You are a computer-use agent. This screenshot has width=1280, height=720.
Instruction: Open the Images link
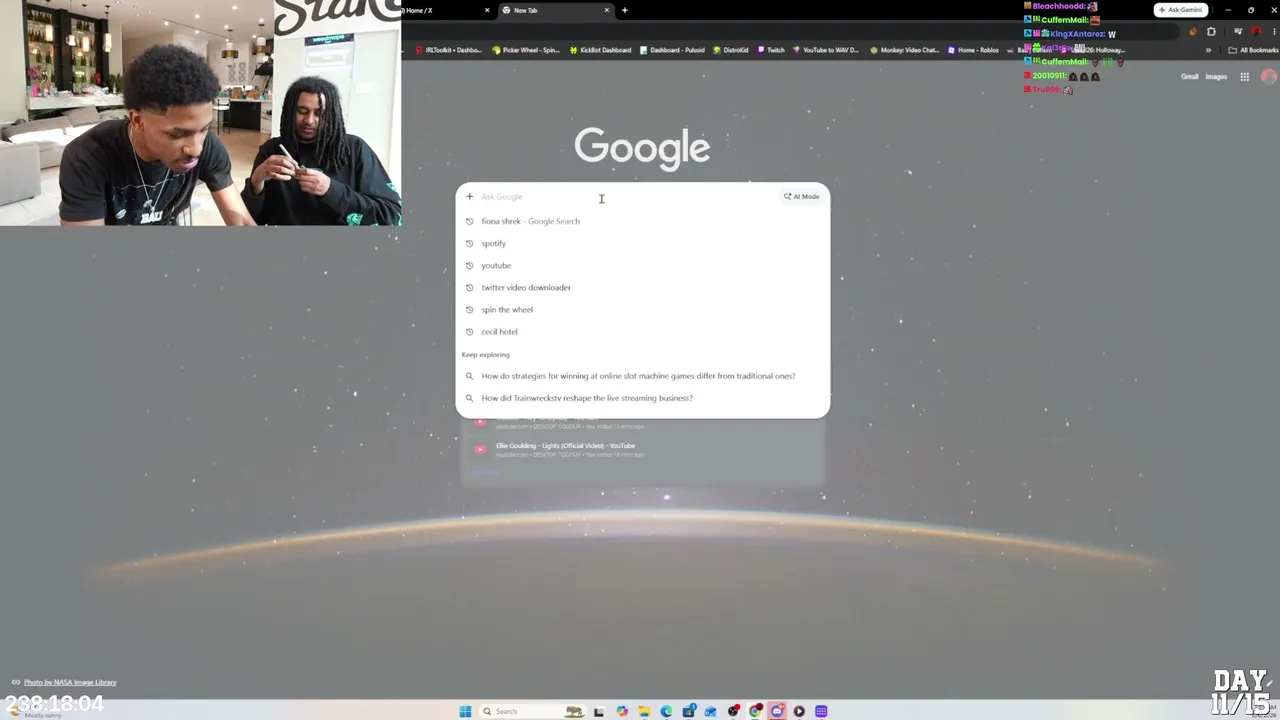[1216, 77]
